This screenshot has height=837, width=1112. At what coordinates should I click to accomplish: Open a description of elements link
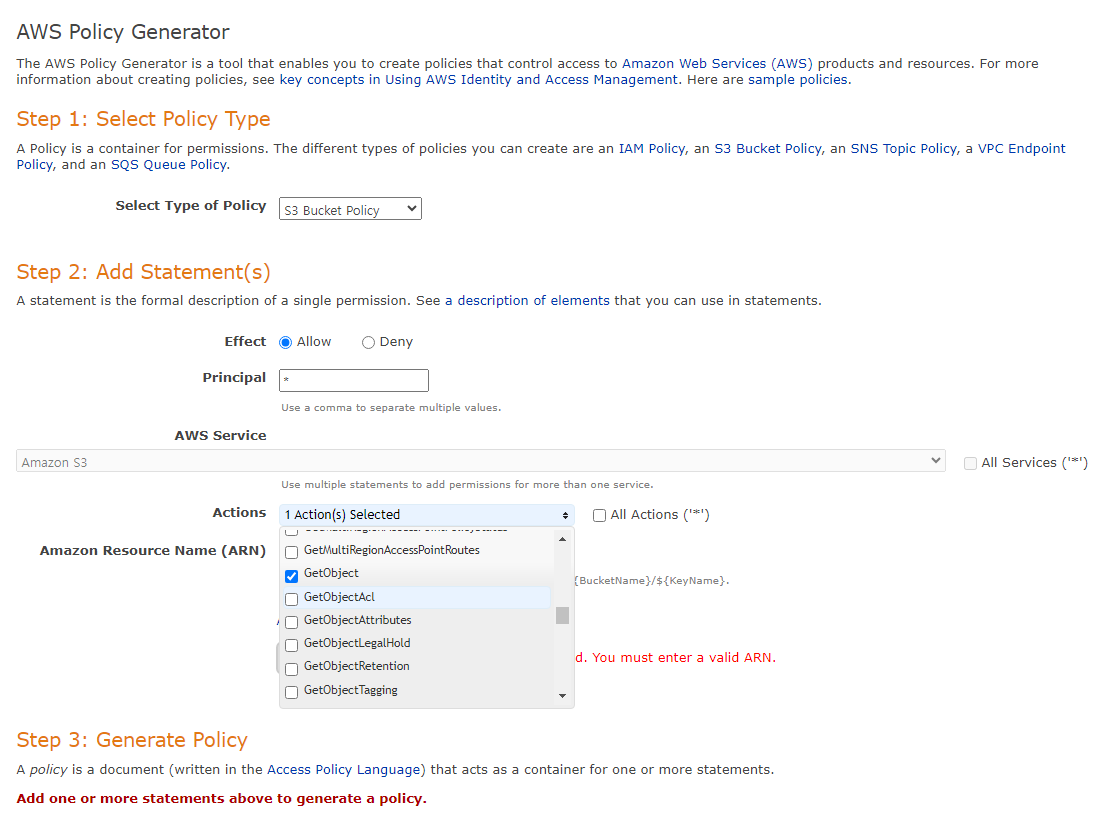[x=527, y=300]
